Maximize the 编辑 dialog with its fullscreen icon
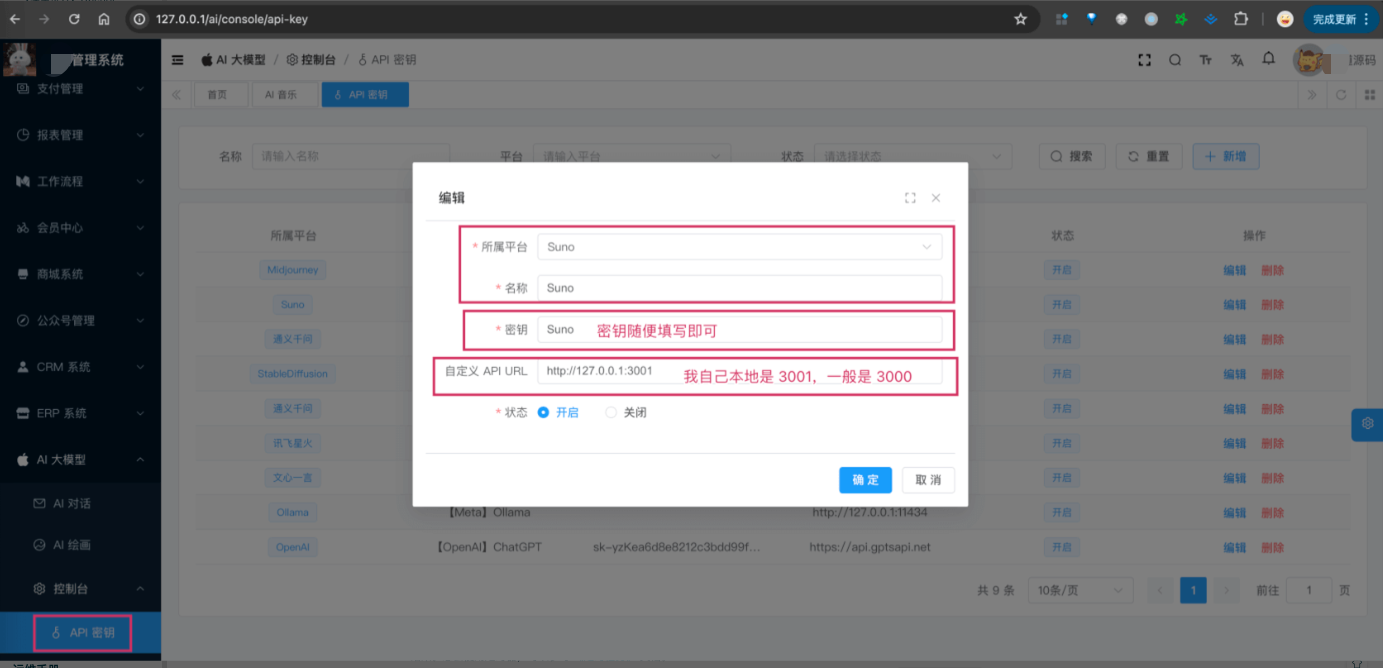 tap(910, 198)
